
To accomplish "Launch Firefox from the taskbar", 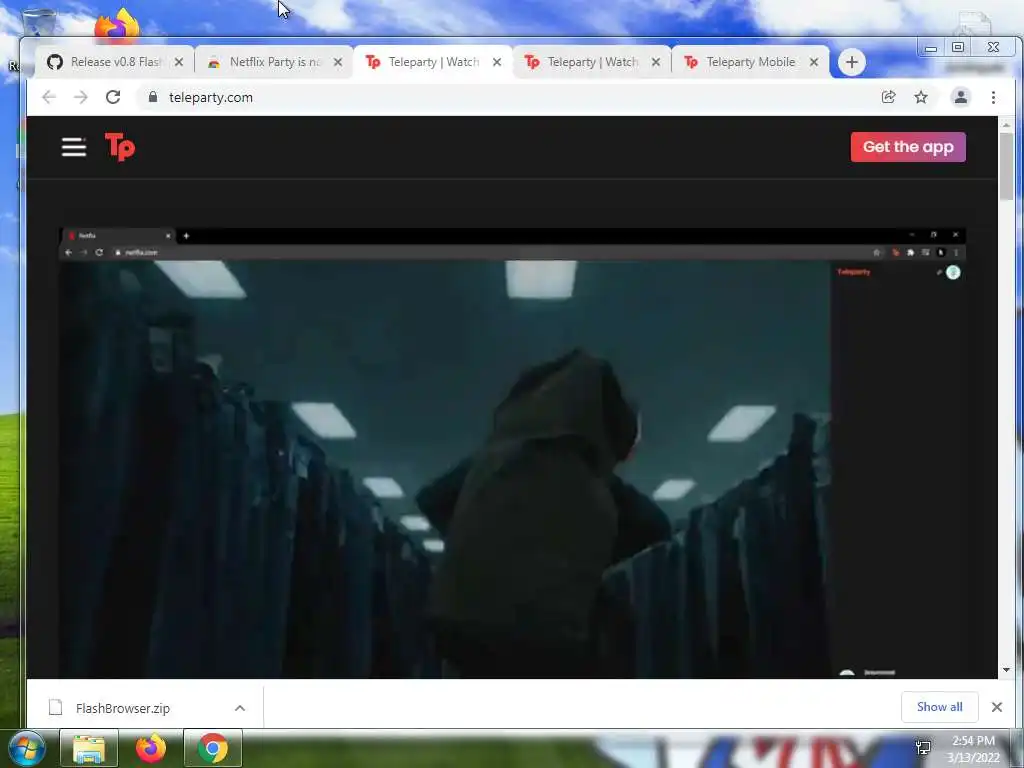I will click(151, 748).
